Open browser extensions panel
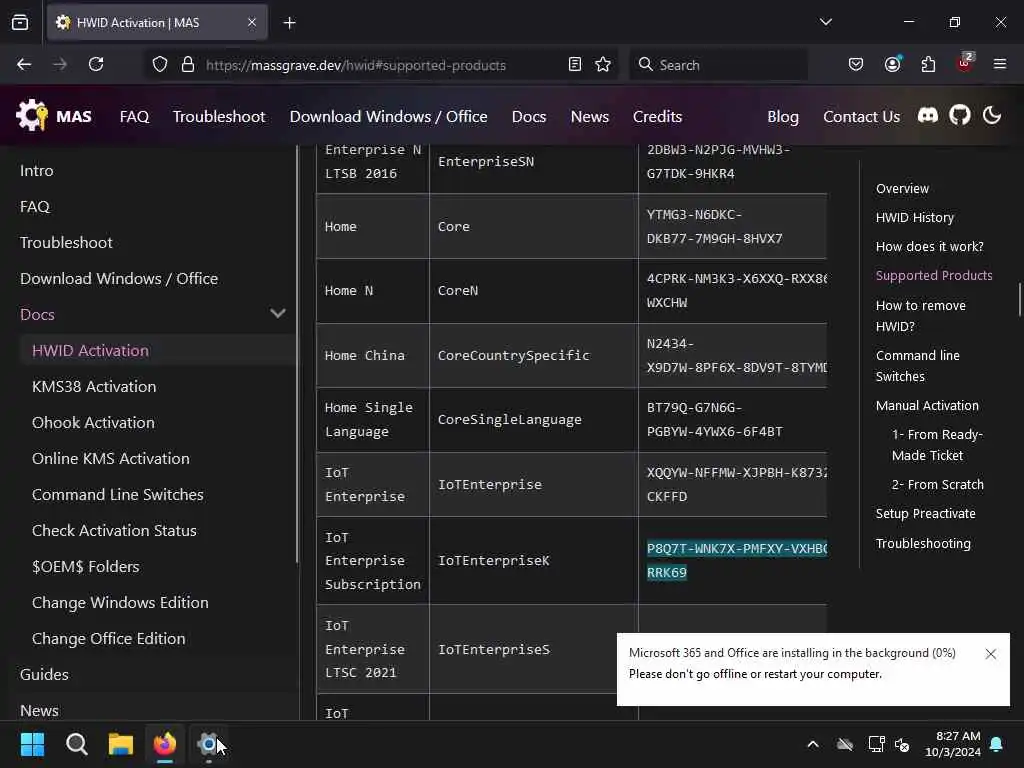Viewport: 1024px width, 768px height. point(928,64)
